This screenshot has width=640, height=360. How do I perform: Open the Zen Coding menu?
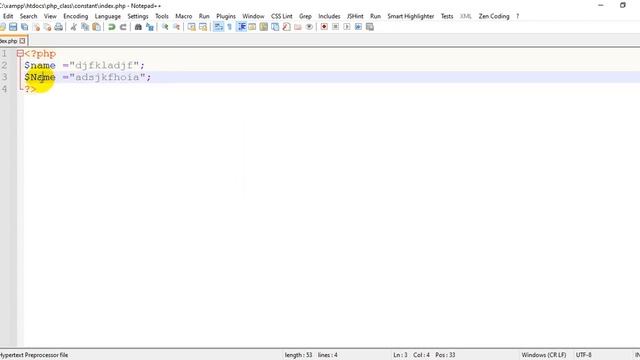[x=494, y=16]
